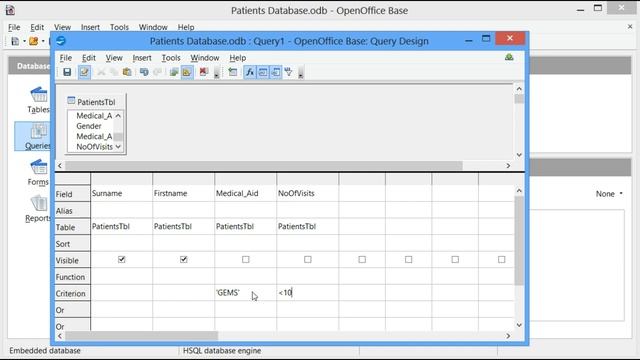This screenshot has width=640, height=360.
Task: Open File menu in main Base window
Action: click(x=14, y=27)
